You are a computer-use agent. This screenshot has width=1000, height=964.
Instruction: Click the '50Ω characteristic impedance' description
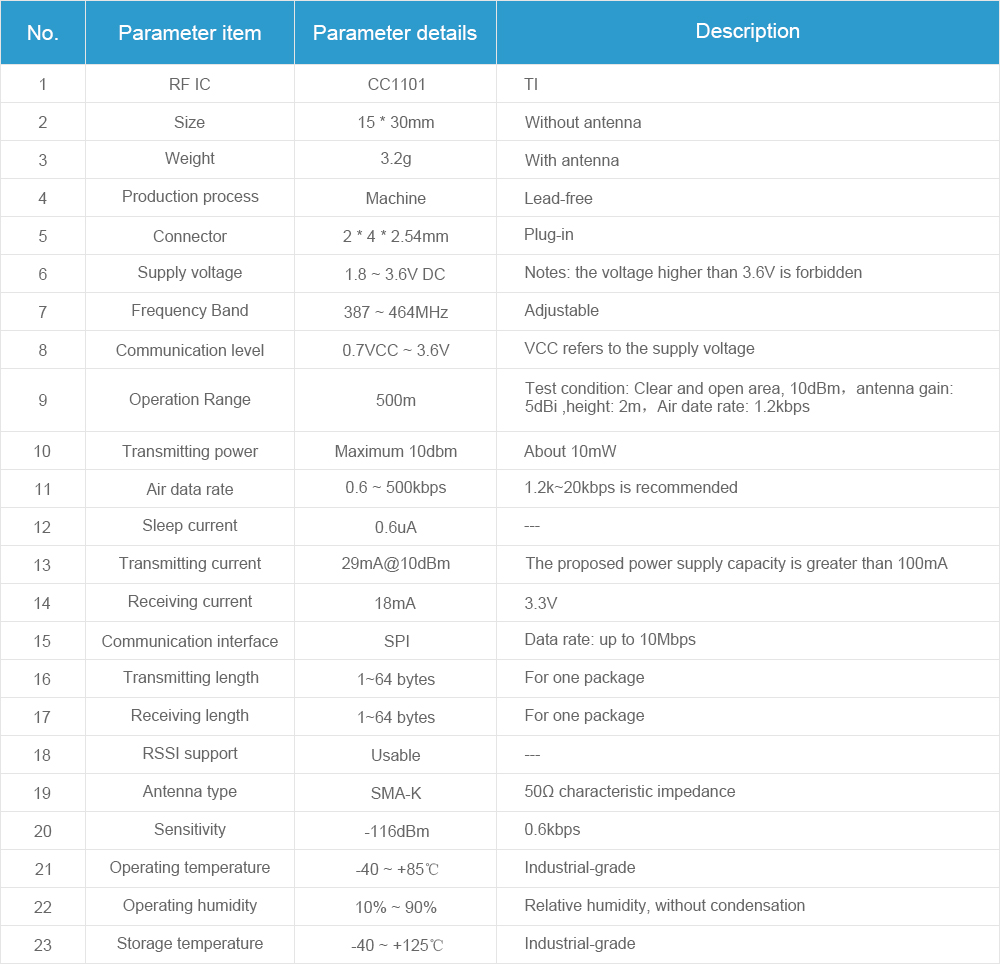(x=630, y=792)
